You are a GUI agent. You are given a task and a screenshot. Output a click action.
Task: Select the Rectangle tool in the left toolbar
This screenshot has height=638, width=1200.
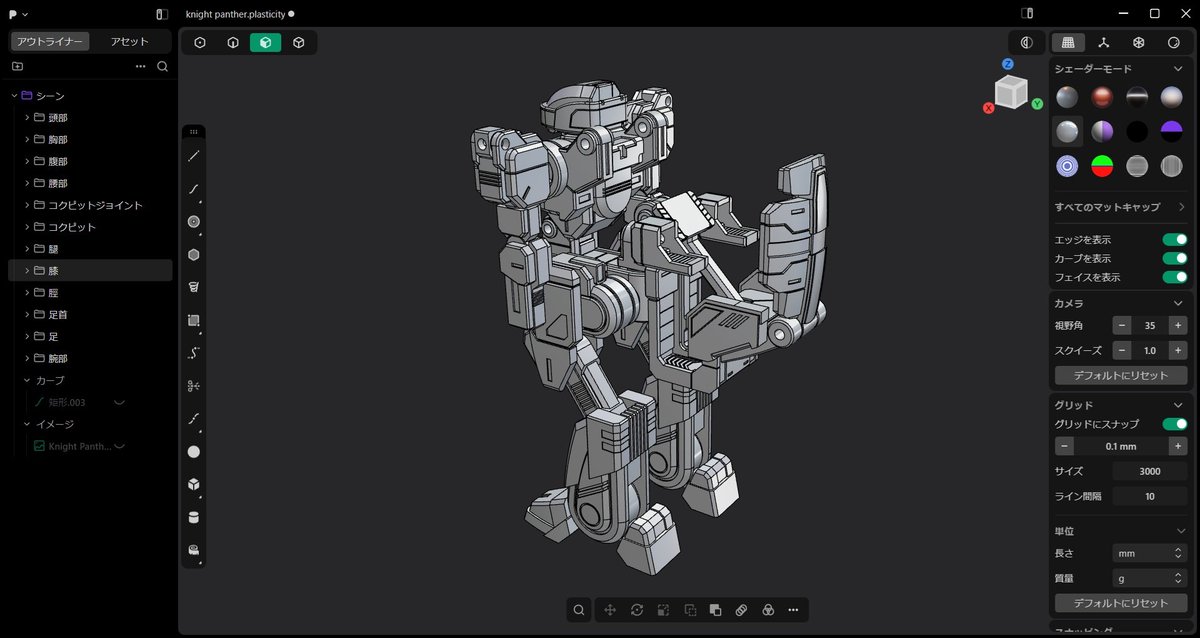[x=194, y=320]
